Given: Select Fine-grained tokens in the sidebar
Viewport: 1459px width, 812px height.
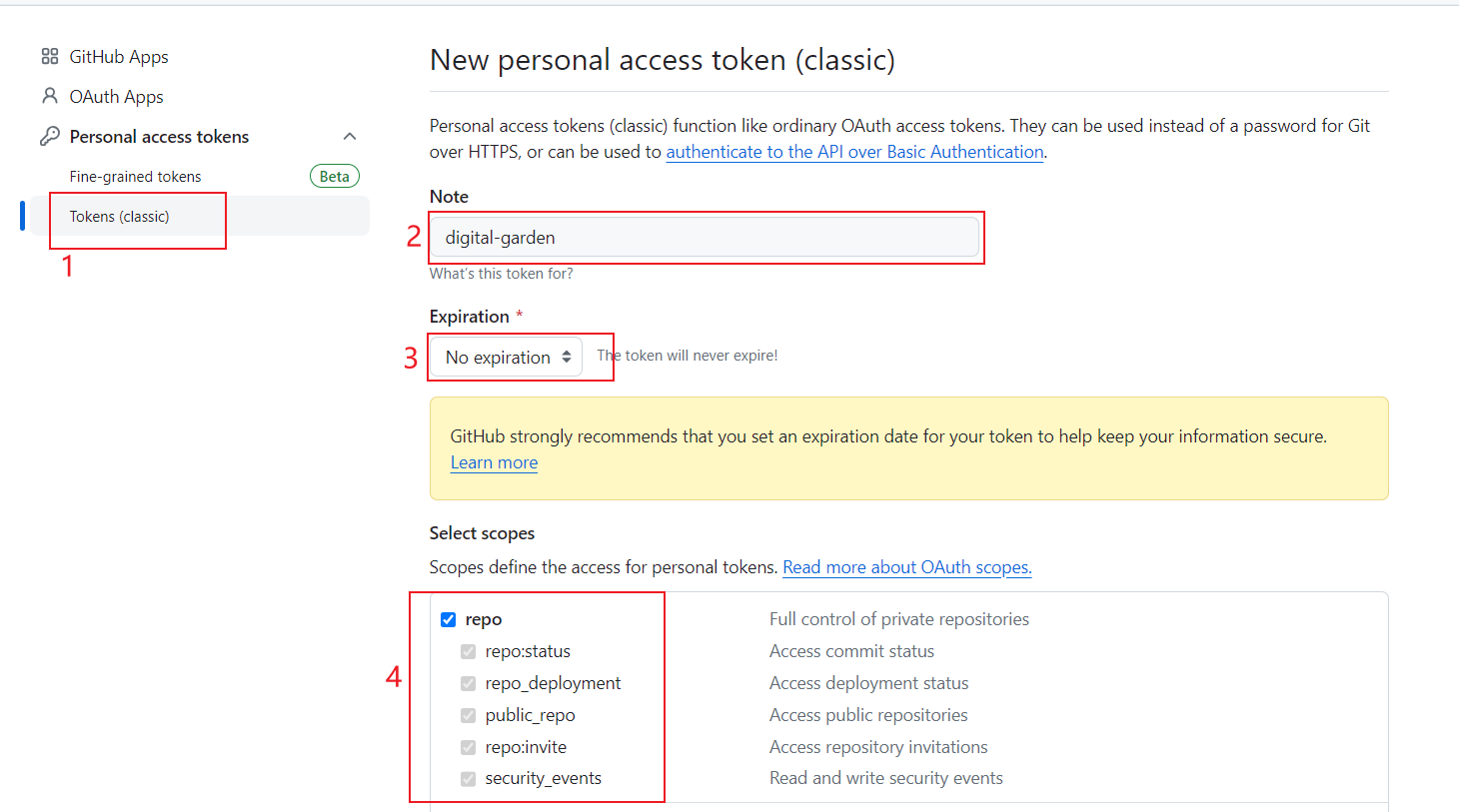Looking at the screenshot, I should click(136, 175).
